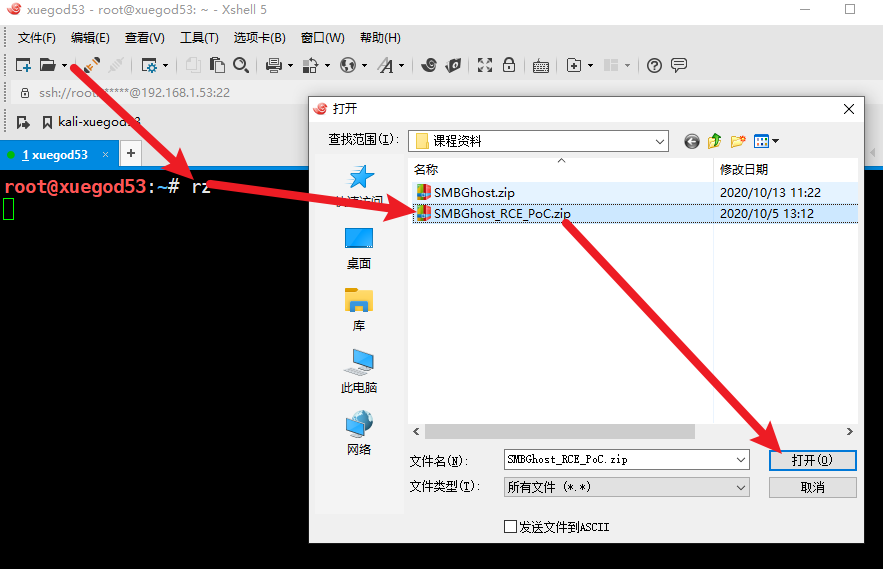Toggle full screen mode icon
Screen dimensions: 883x569
485,65
